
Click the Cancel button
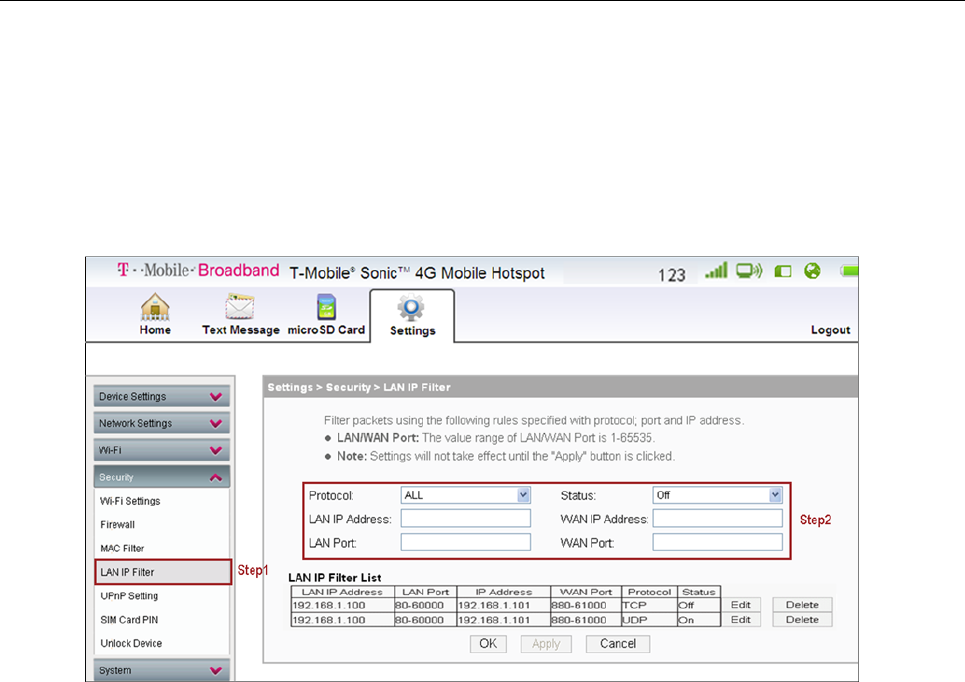tap(618, 644)
